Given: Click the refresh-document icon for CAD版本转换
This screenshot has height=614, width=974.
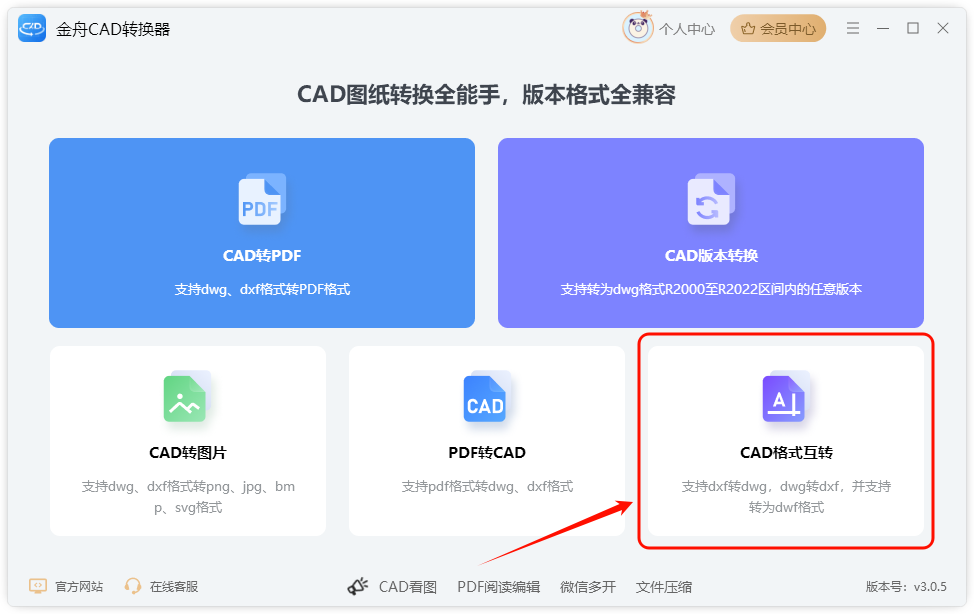Looking at the screenshot, I should tap(711, 199).
